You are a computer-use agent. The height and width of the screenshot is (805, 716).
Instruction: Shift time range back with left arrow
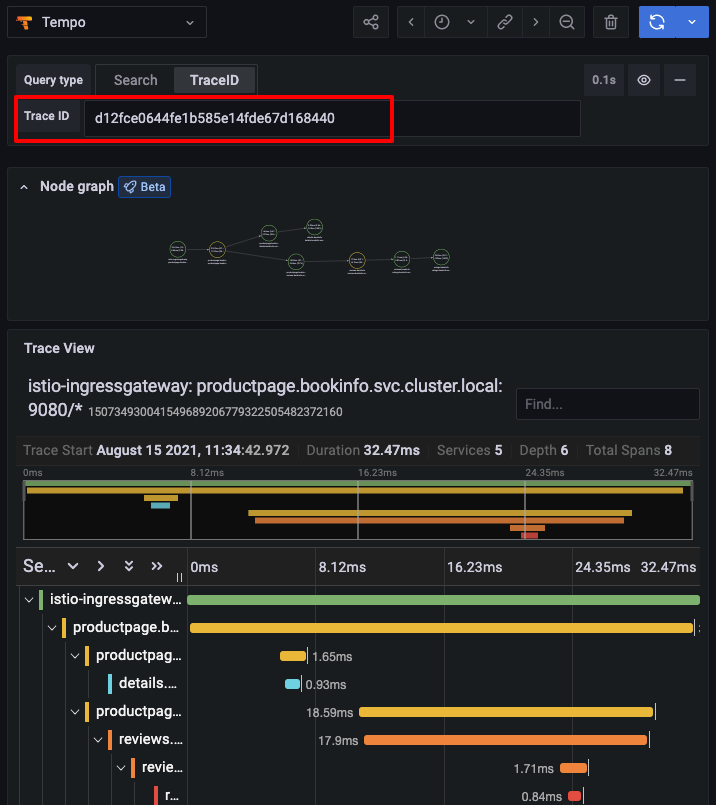[411, 22]
